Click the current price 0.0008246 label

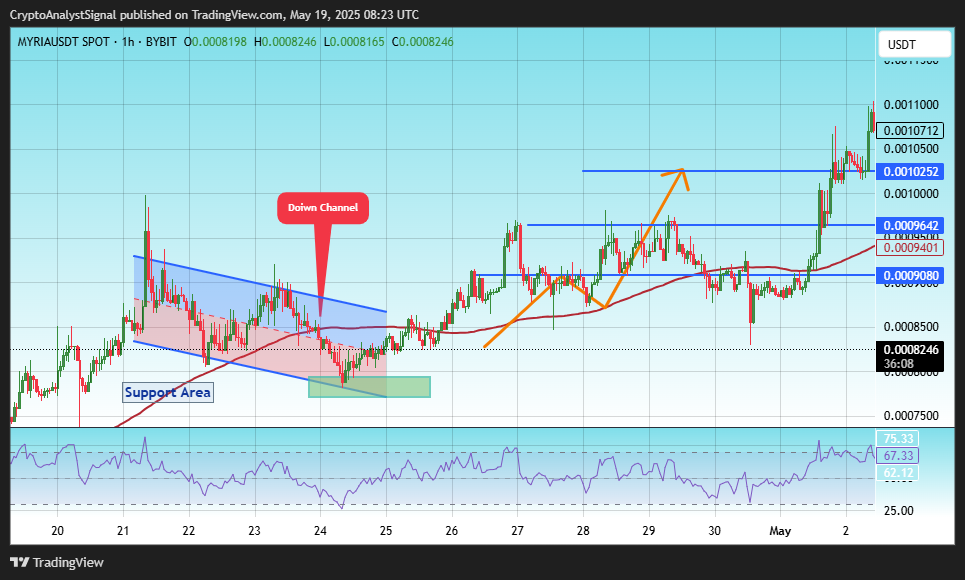[911, 350]
